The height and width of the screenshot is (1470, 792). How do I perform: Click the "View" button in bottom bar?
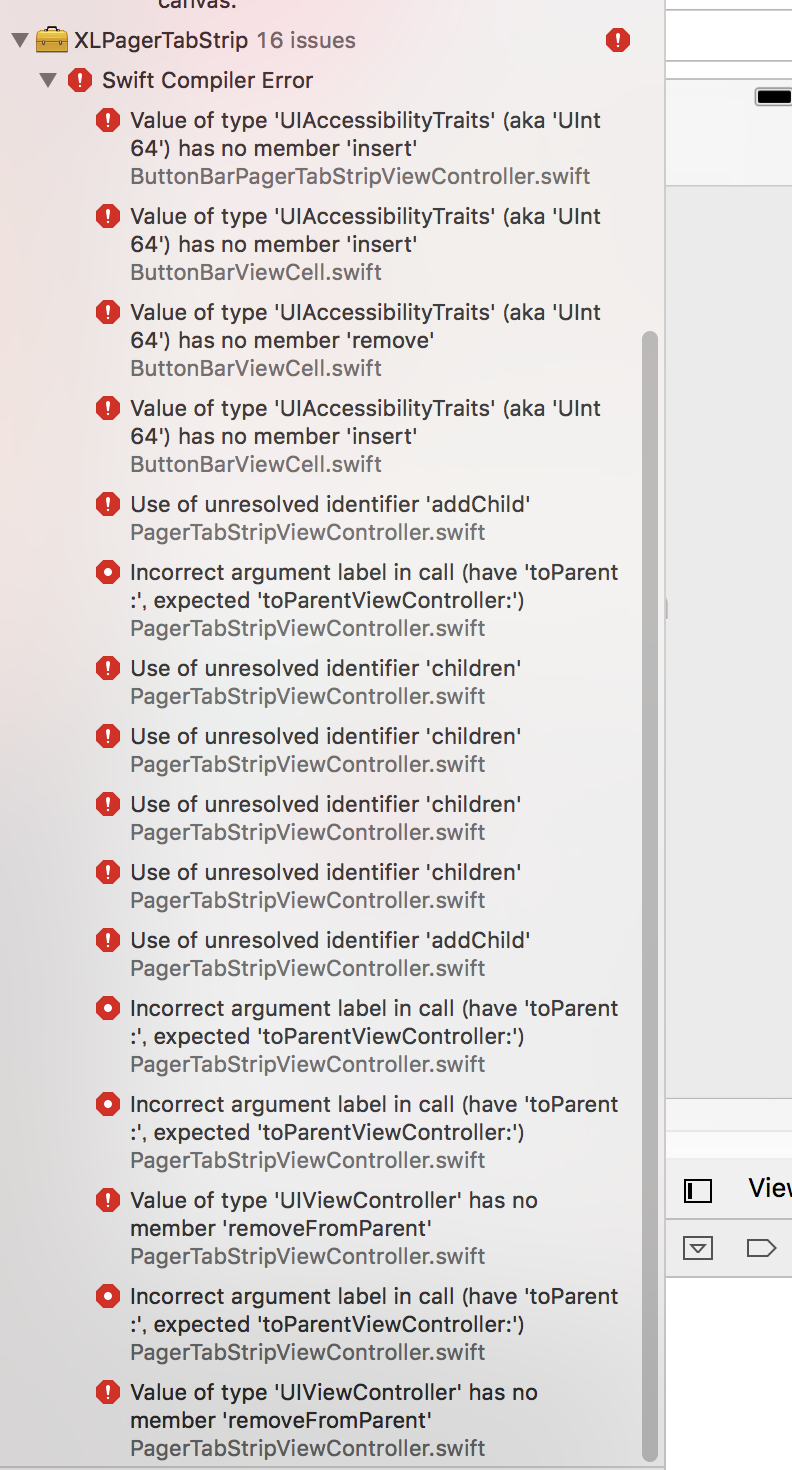(x=769, y=1188)
